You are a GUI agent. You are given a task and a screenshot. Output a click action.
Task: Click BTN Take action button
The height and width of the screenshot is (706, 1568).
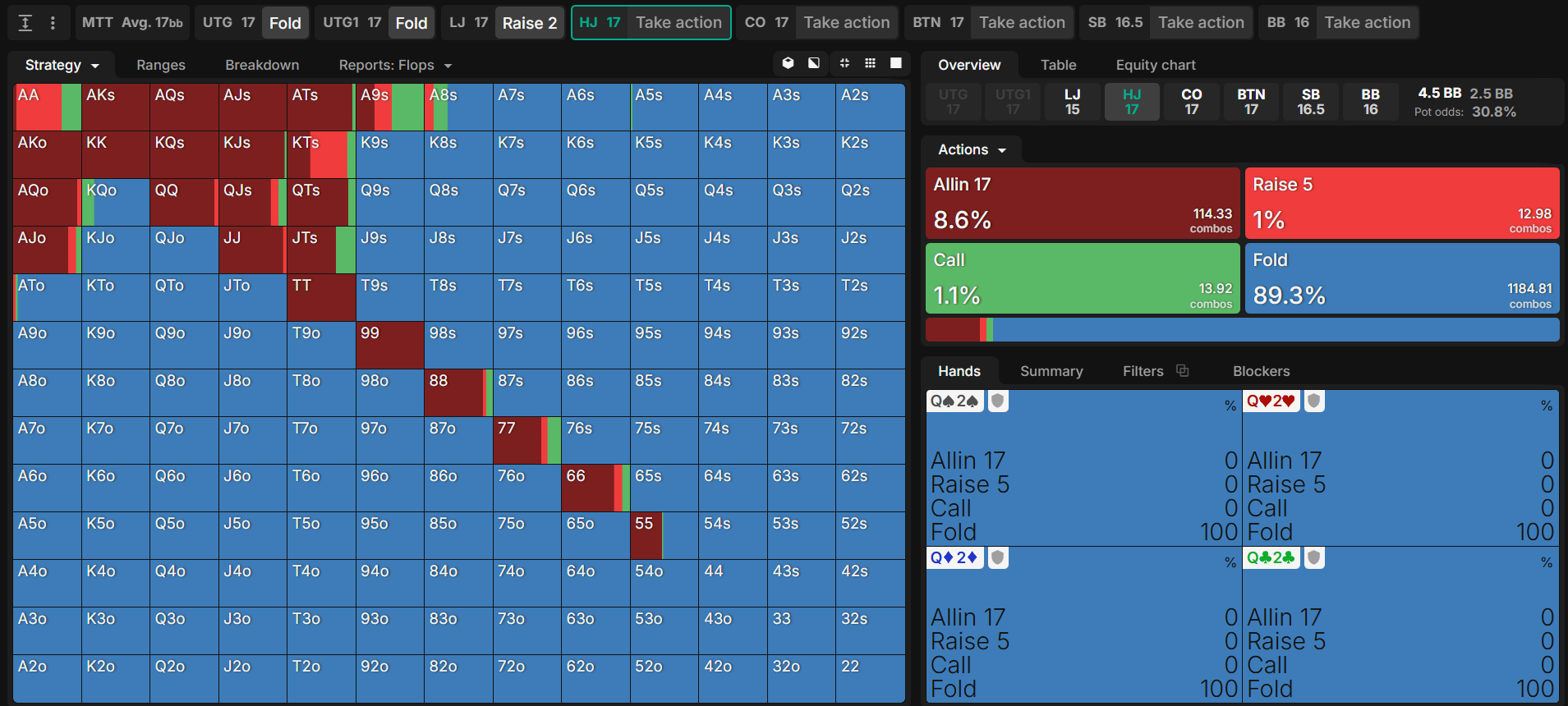(x=1022, y=23)
